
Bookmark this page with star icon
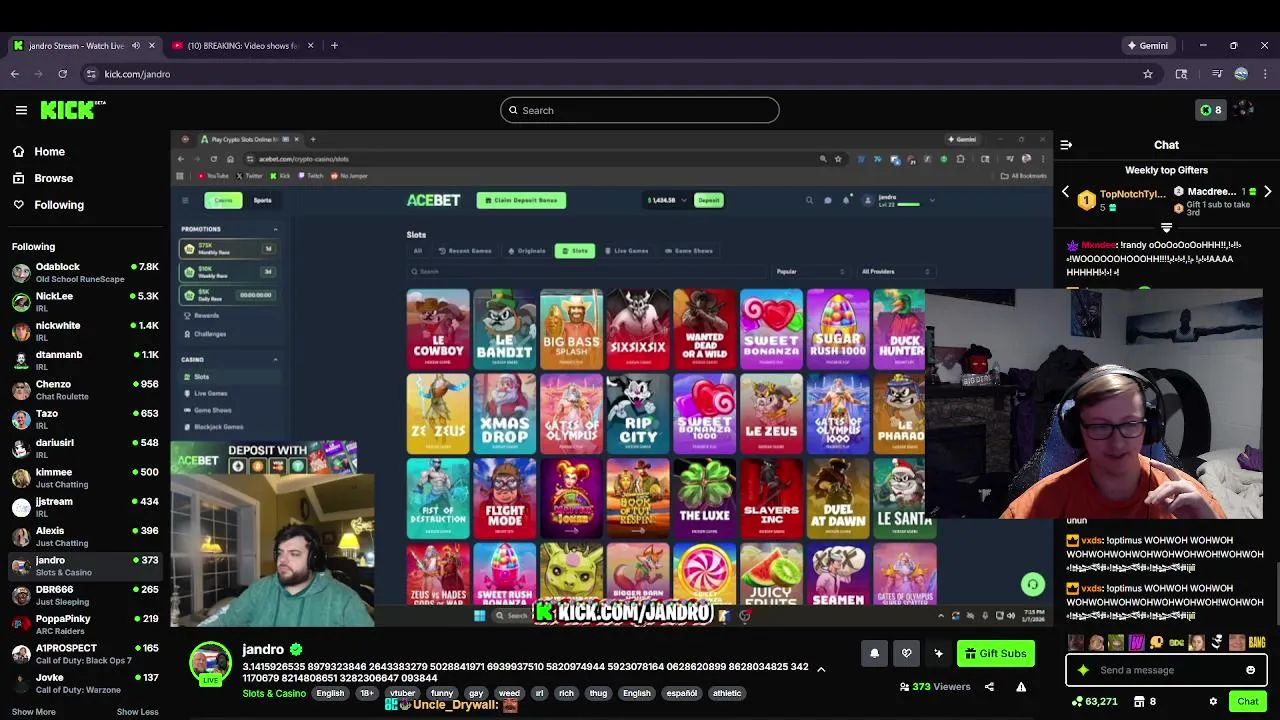click(x=1148, y=74)
